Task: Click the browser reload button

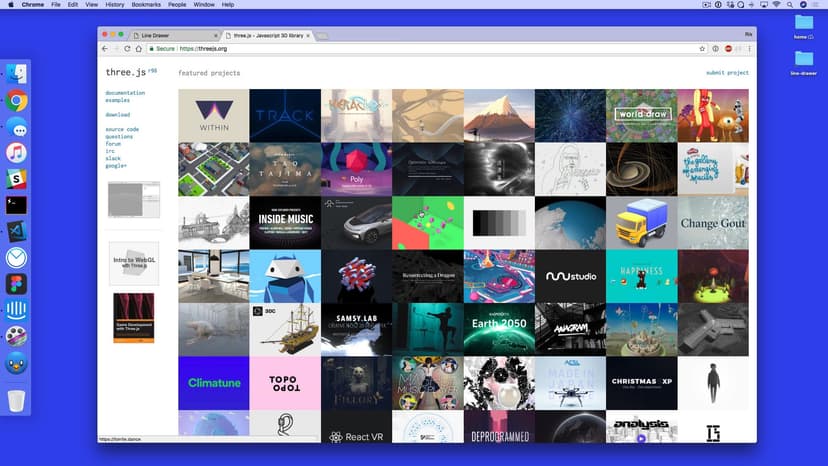Action: point(126,48)
